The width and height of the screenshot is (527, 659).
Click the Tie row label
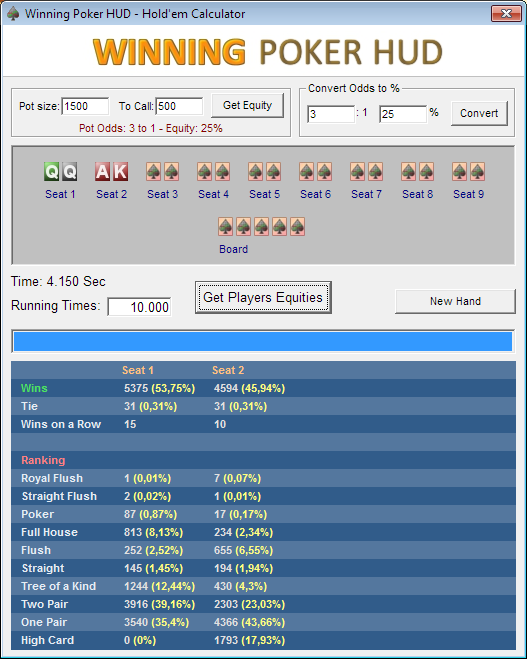29,406
